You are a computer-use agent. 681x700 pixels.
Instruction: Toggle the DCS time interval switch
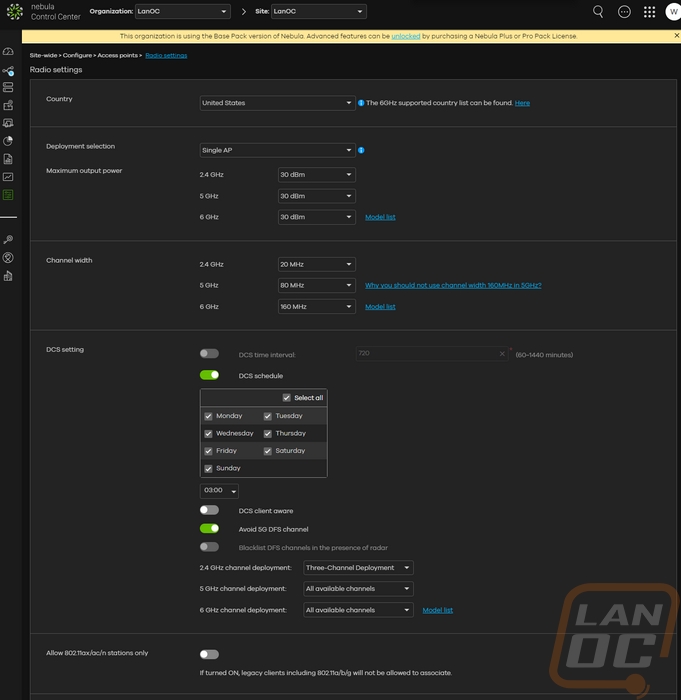click(x=209, y=354)
